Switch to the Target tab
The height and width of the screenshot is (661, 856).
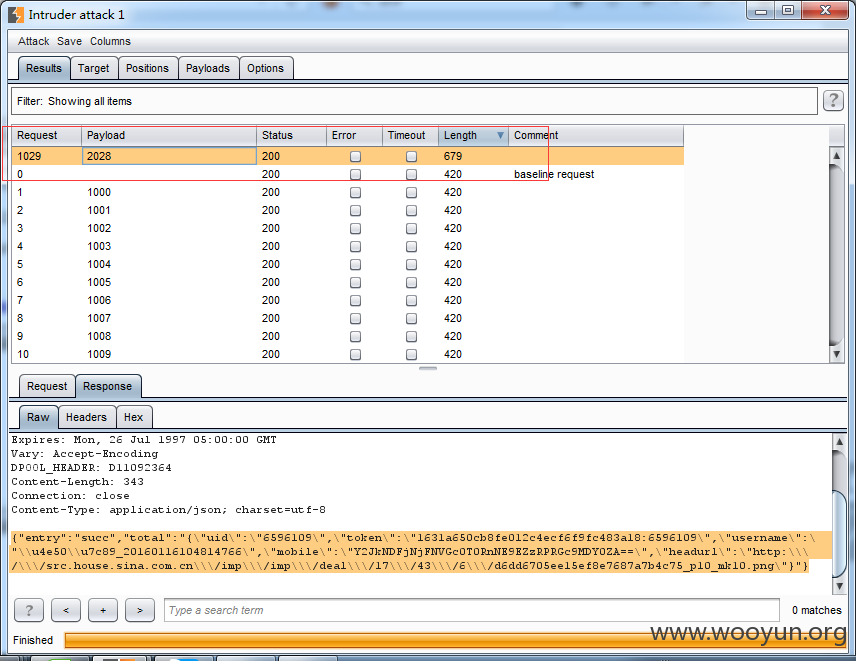(93, 68)
